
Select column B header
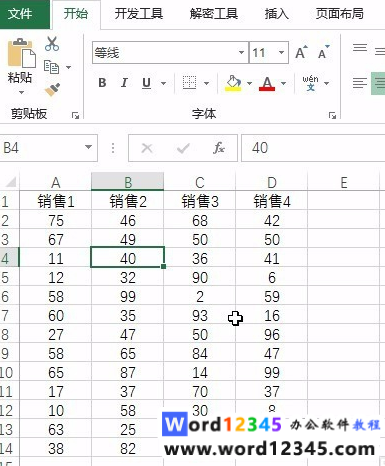pyautogui.click(x=128, y=182)
